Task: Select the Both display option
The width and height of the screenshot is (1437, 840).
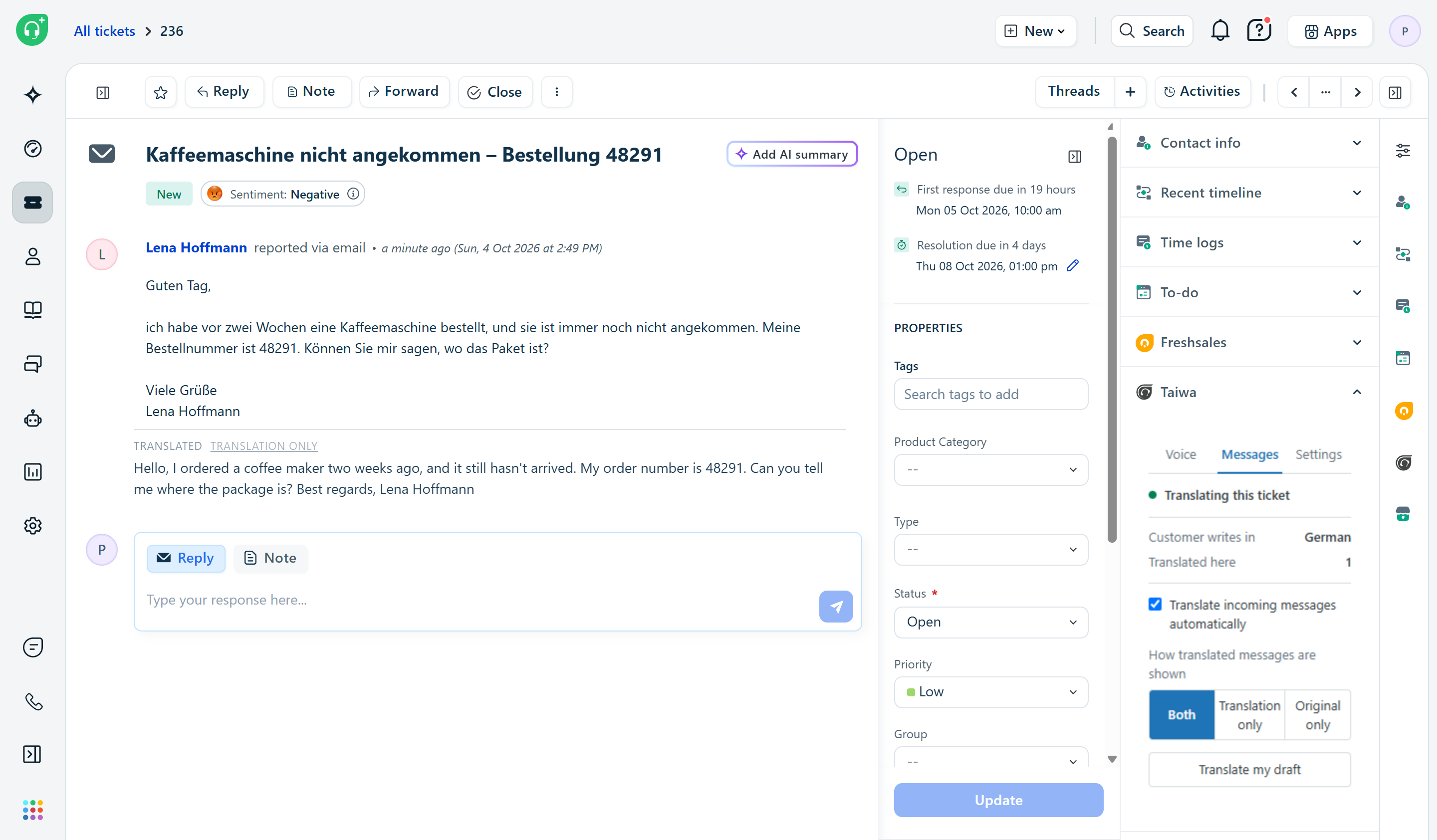Action: point(1182,715)
